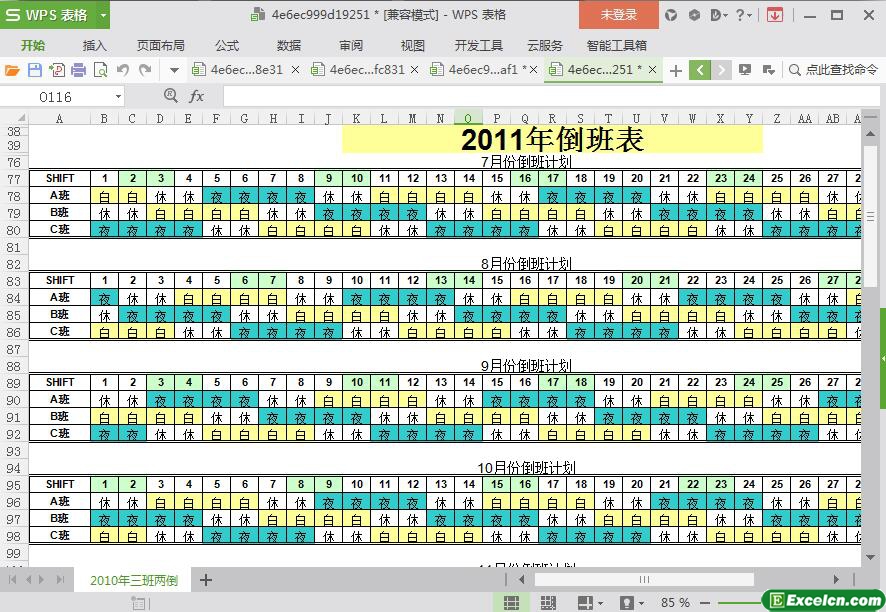Viewport: 886px width, 612px height.
Task: Save the workbook with the floppy disk icon
Action: [35, 70]
